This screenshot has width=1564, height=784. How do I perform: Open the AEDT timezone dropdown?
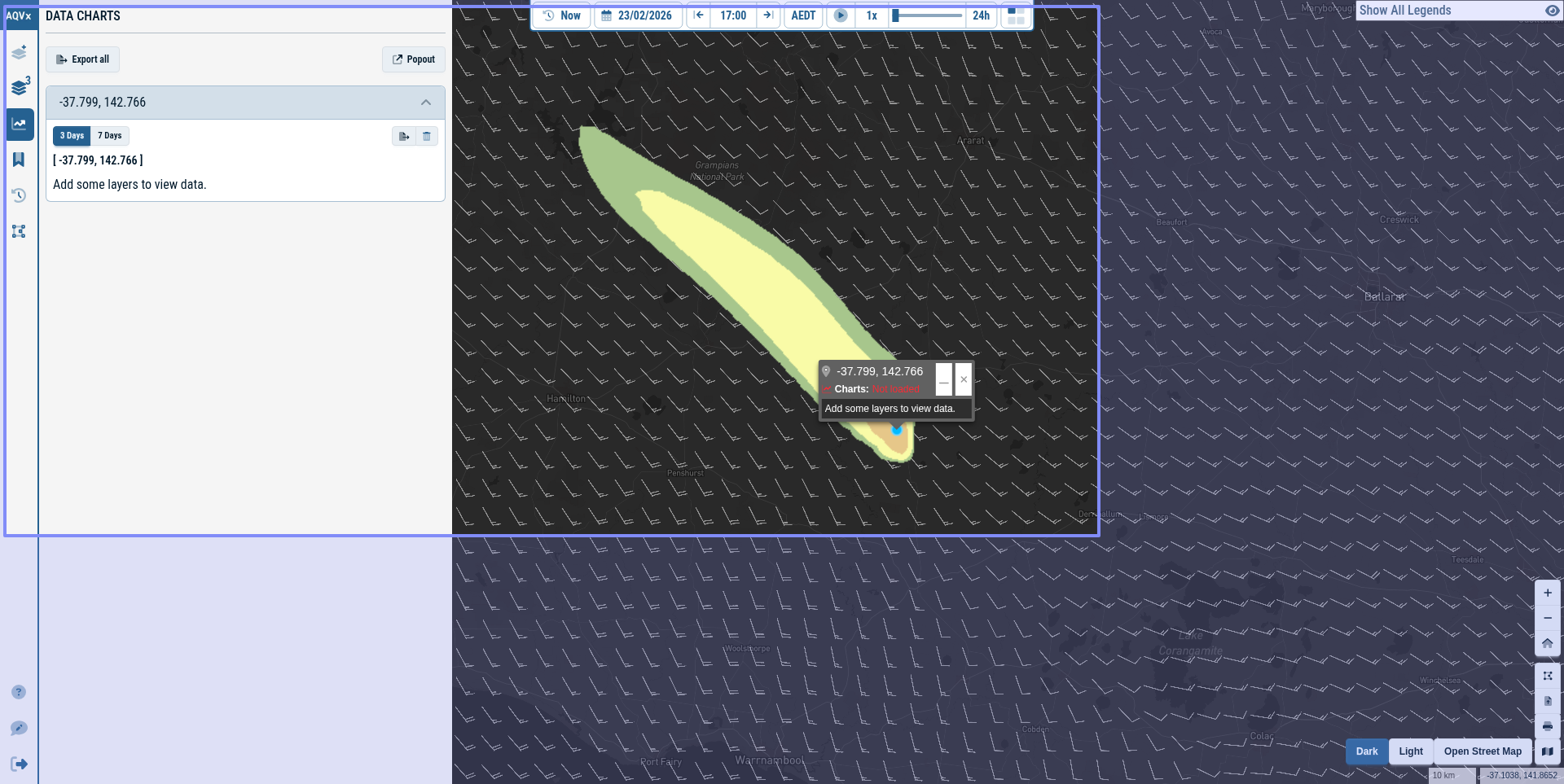(803, 15)
